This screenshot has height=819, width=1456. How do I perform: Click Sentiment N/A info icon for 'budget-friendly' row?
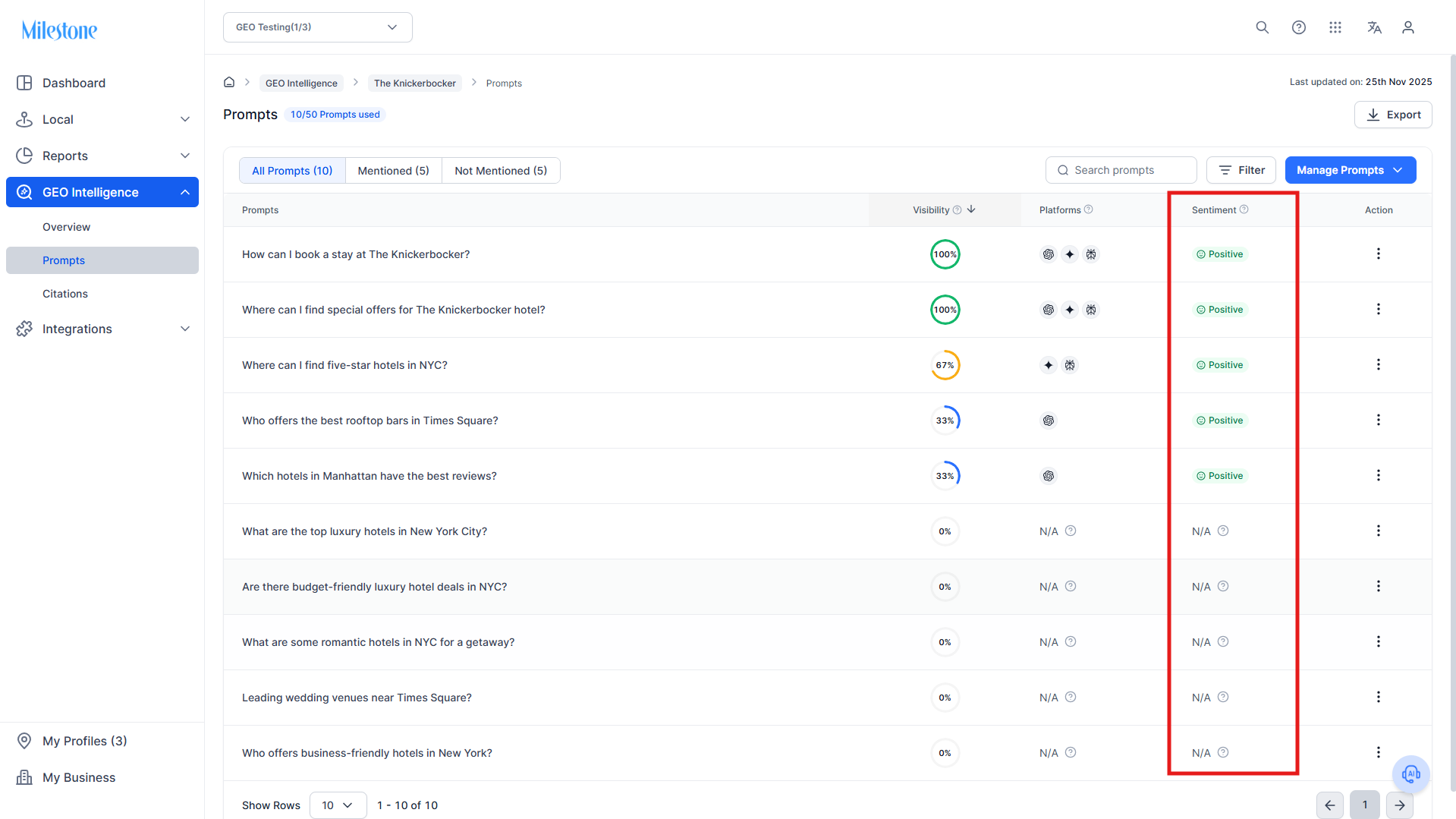[1223, 586]
